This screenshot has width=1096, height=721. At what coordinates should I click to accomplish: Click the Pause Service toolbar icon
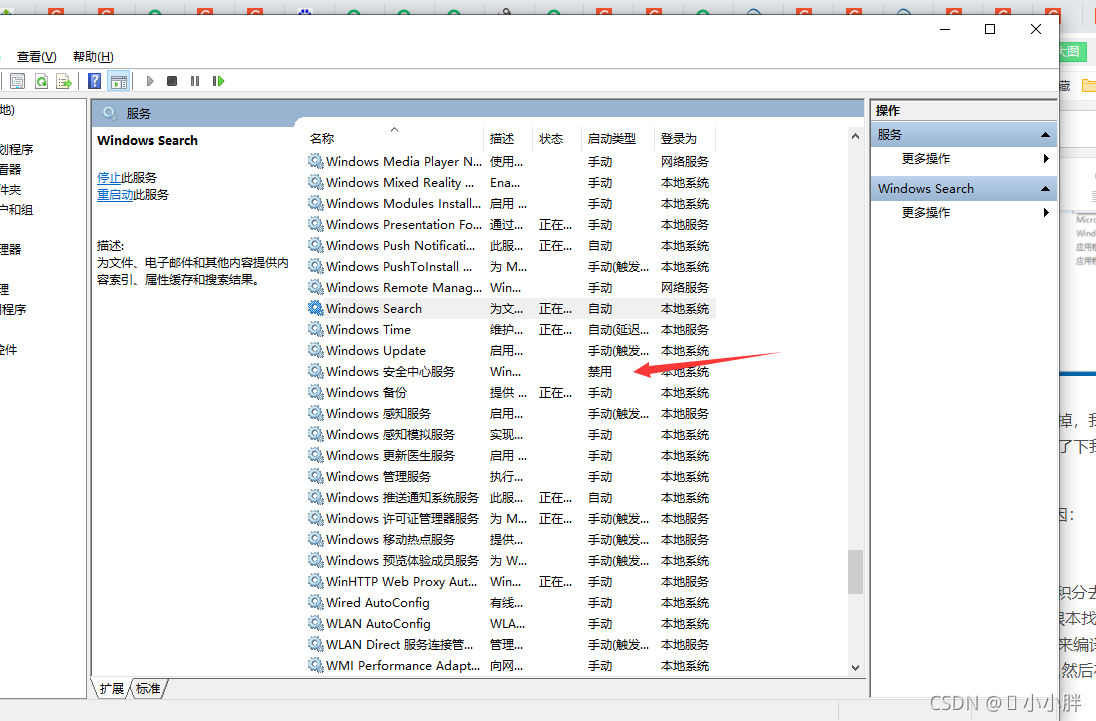click(x=195, y=81)
